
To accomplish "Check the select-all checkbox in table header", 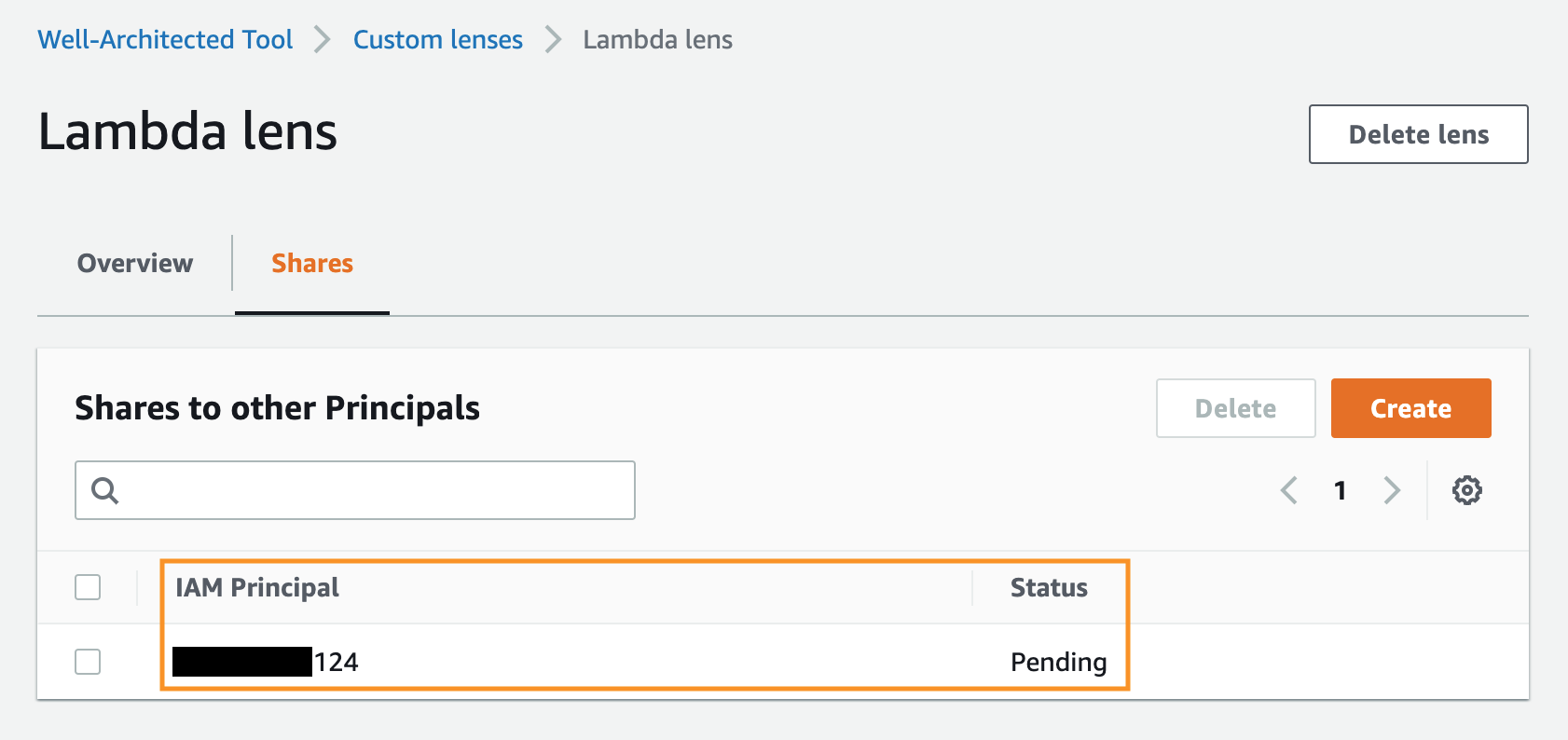I will (x=88, y=587).
